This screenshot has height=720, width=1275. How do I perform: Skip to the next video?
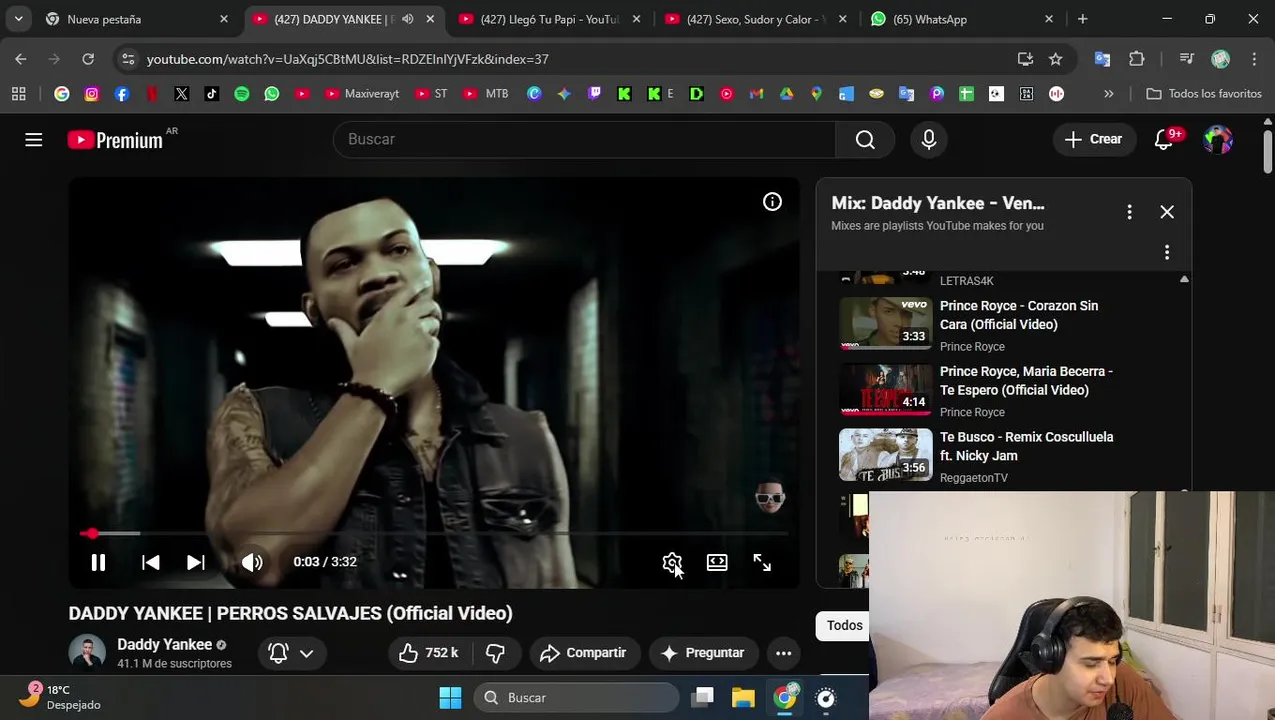point(196,562)
